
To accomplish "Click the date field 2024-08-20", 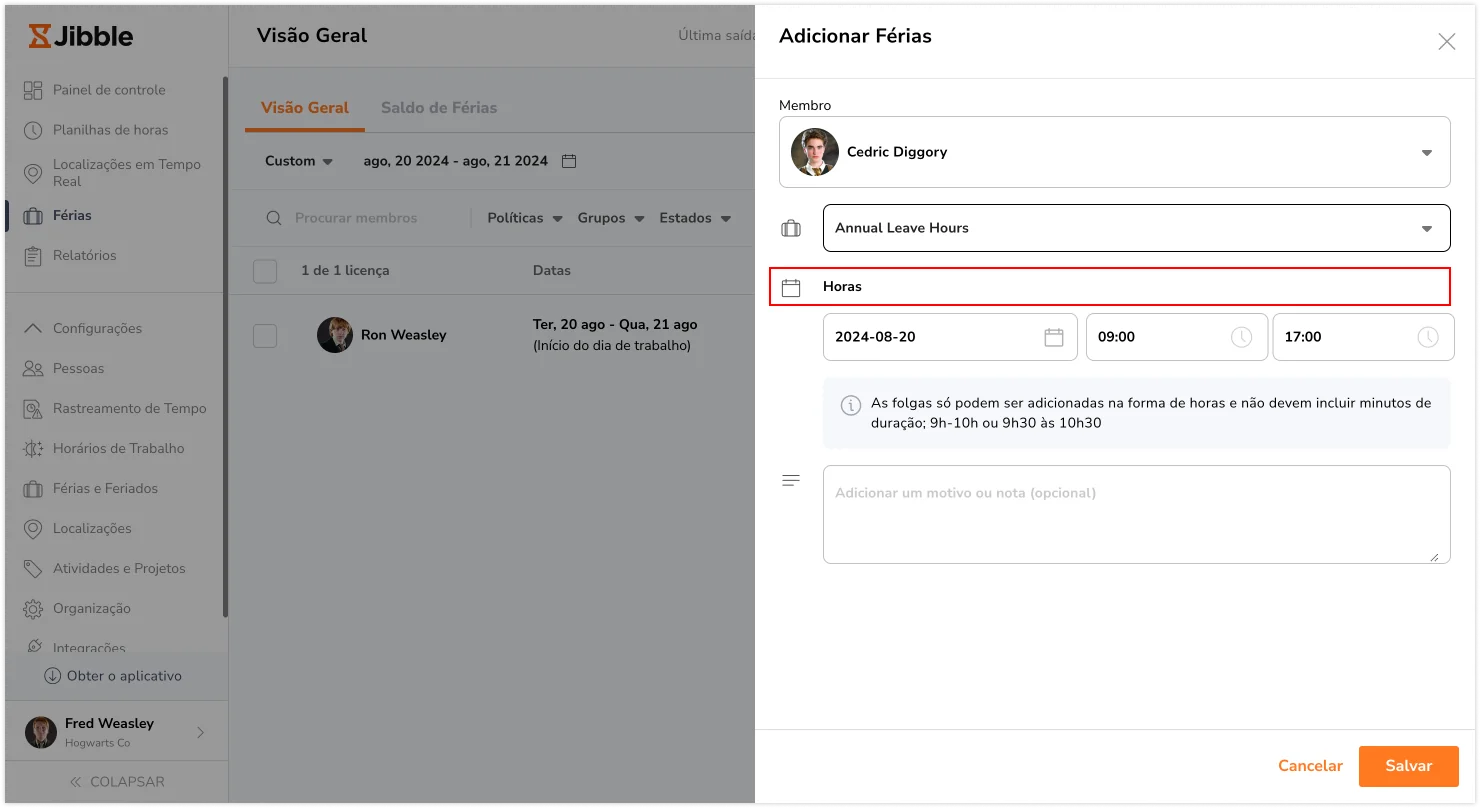I will pos(950,337).
